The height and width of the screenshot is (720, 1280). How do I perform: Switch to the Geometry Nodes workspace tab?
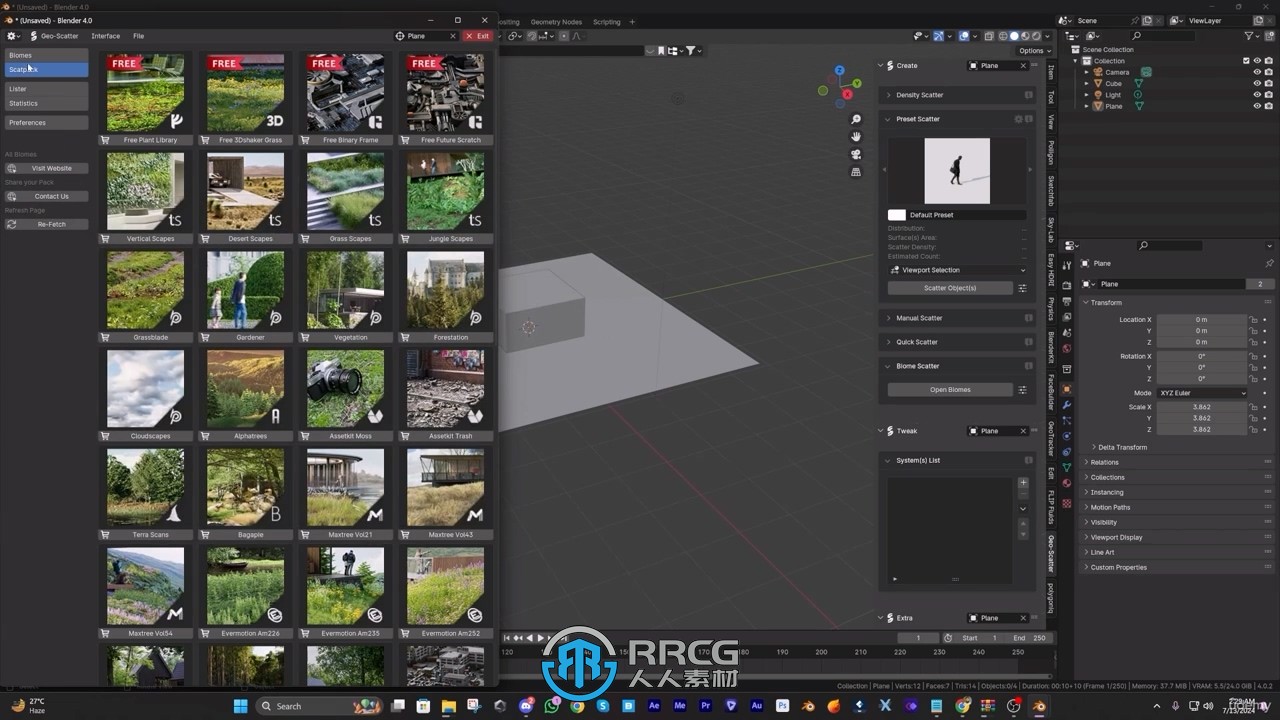pos(556,22)
